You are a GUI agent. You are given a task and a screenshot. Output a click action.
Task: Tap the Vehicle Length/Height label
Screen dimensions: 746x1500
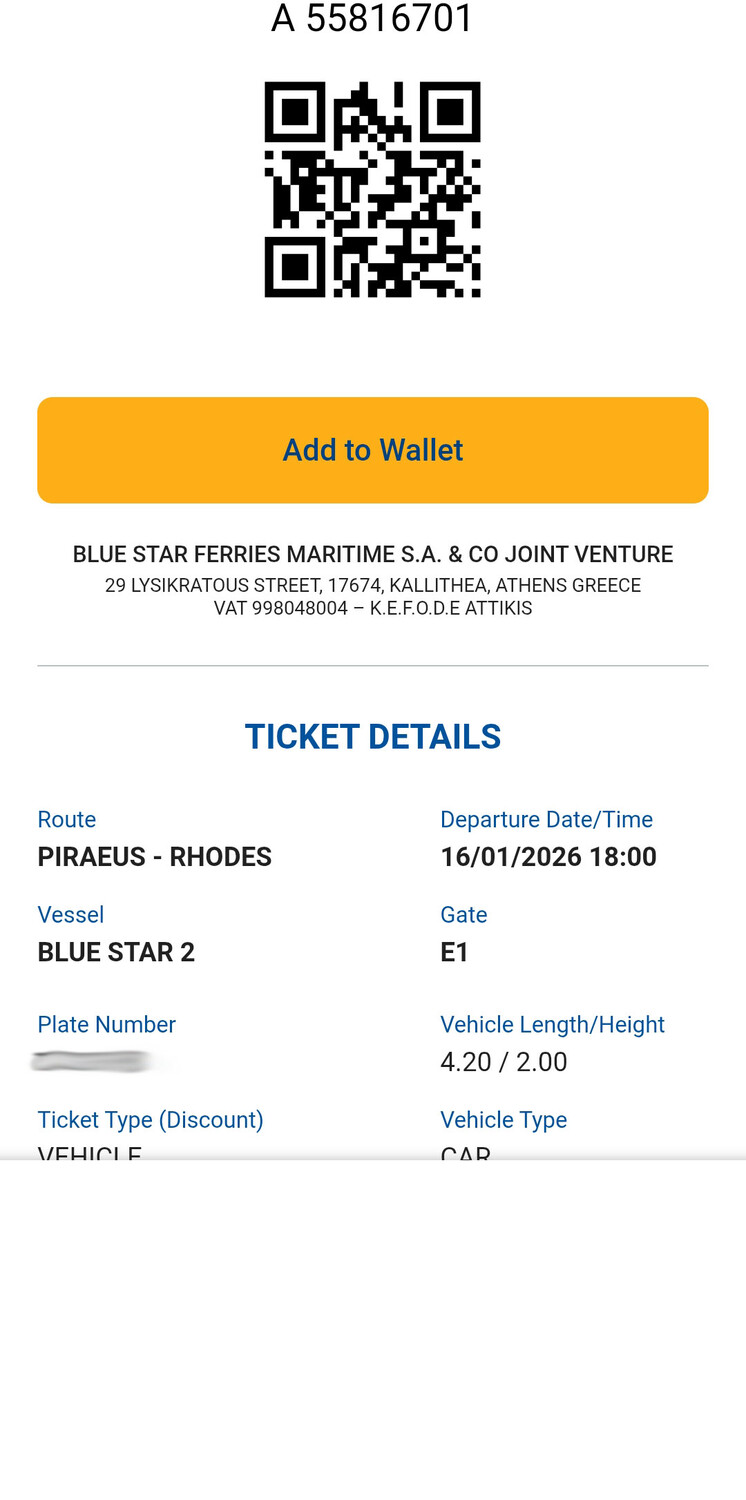click(x=552, y=1025)
